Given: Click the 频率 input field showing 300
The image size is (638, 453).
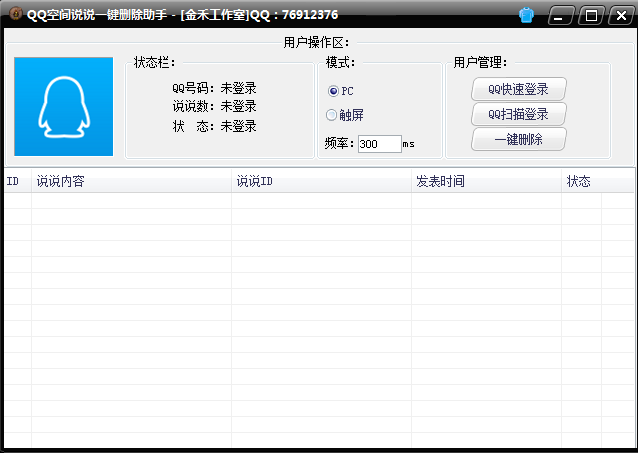Looking at the screenshot, I should pyautogui.click(x=380, y=144).
